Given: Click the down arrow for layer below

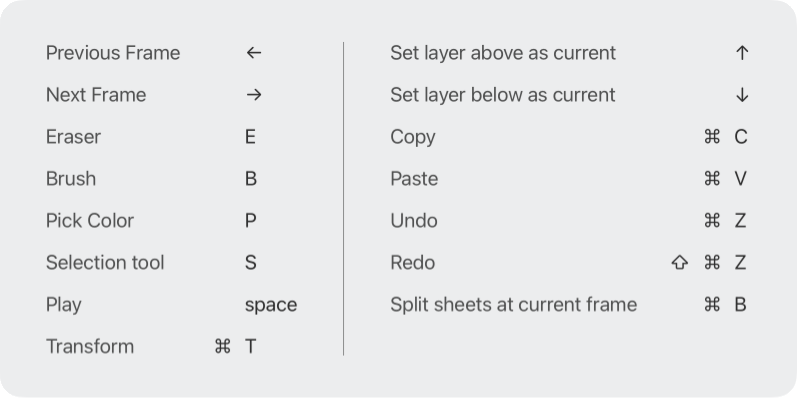Looking at the screenshot, I should 742,95.
